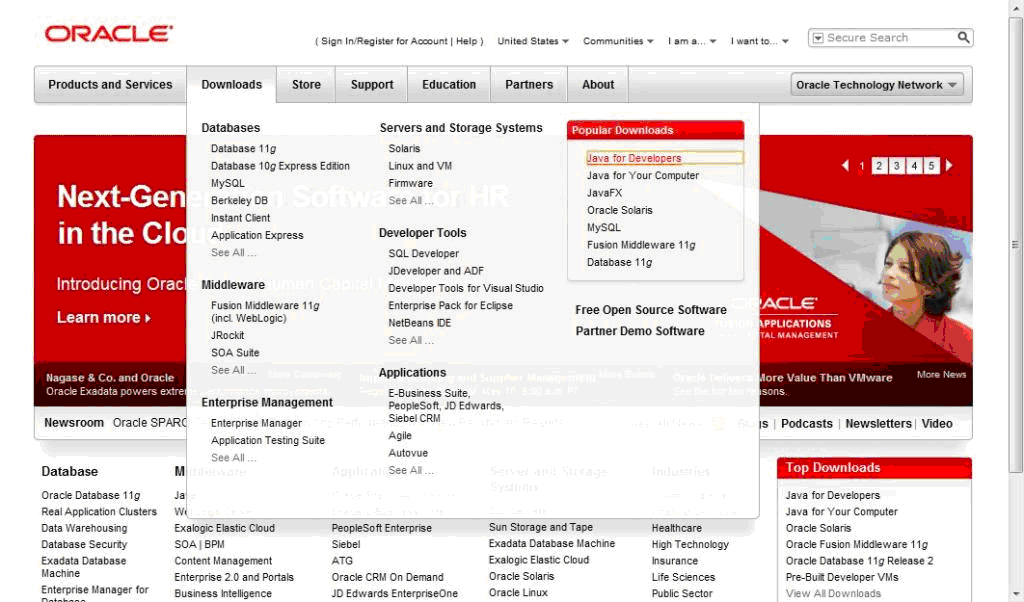Open the Support menu

[x=372, y=85]
